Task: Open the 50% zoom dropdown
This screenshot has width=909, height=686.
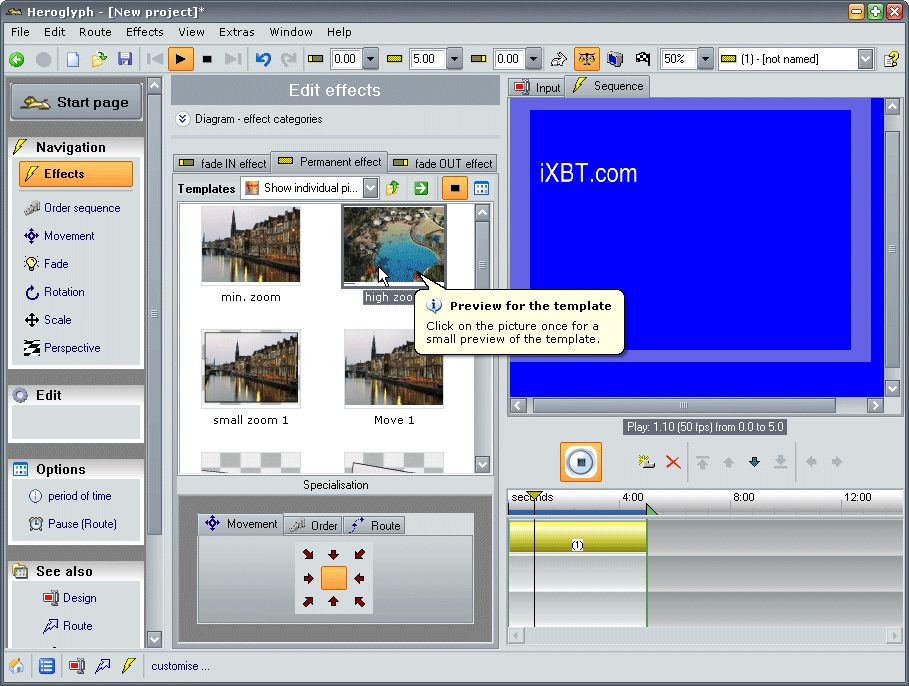Action: click(x=705, y=59)
